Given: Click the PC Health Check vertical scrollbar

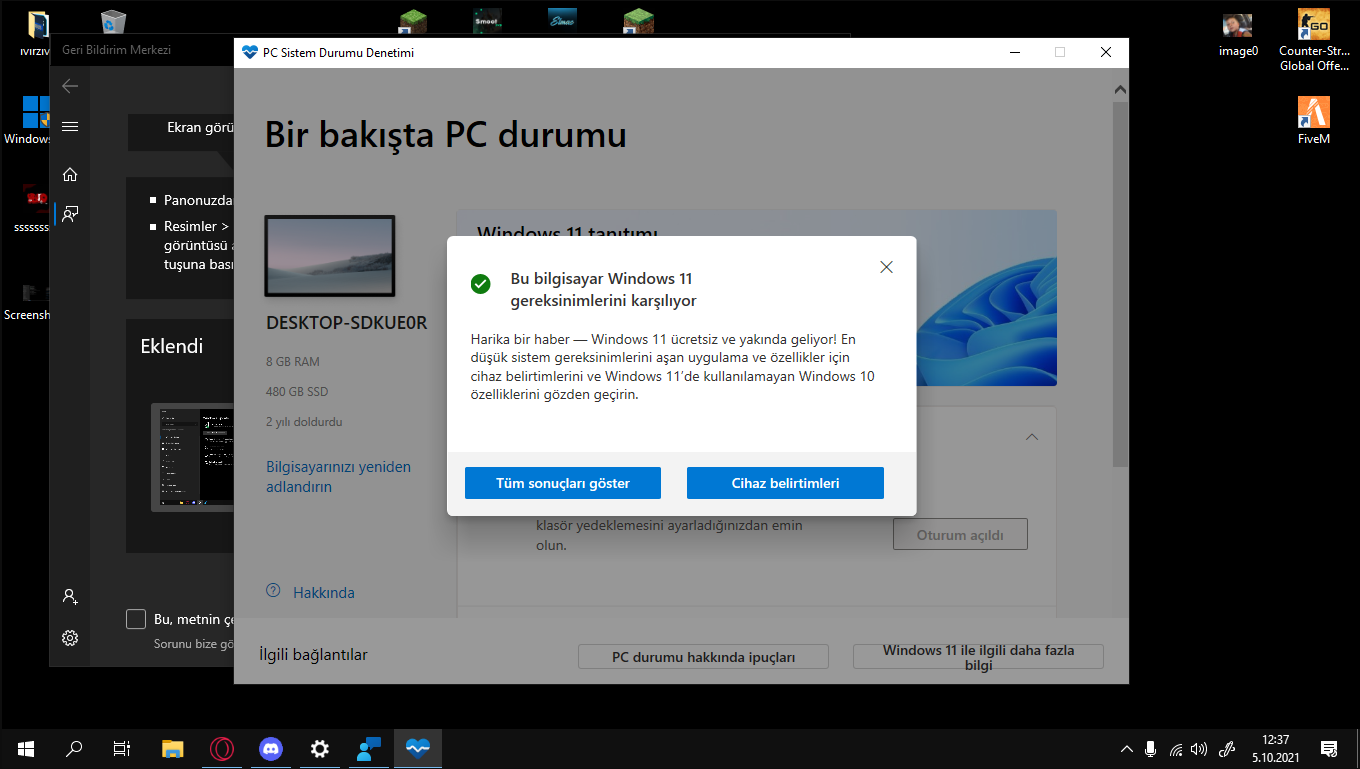Looking at the screenshot, I should point(1120,282).
